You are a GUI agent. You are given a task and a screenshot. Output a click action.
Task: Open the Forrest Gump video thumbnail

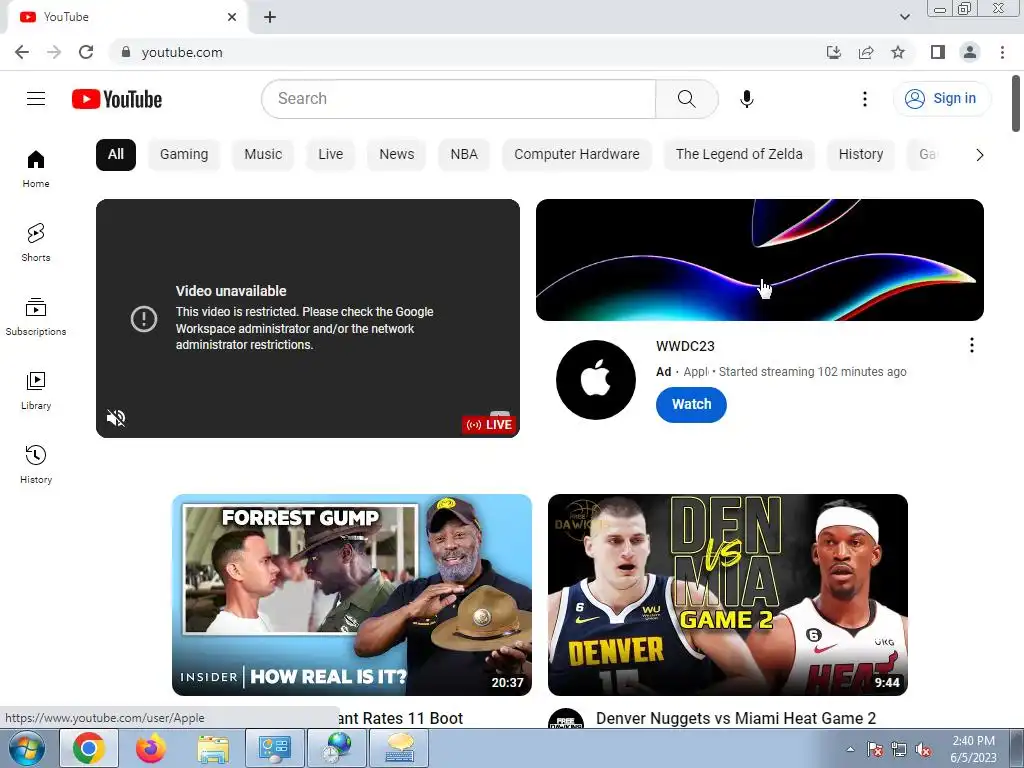coord(352,595)
